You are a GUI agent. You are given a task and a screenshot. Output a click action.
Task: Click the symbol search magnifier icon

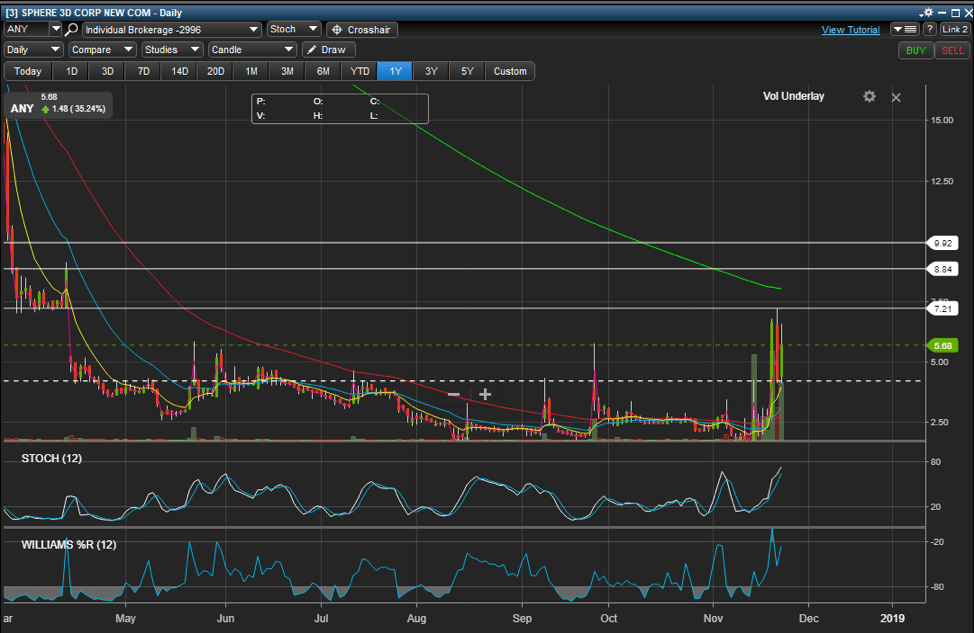point(72,30)
